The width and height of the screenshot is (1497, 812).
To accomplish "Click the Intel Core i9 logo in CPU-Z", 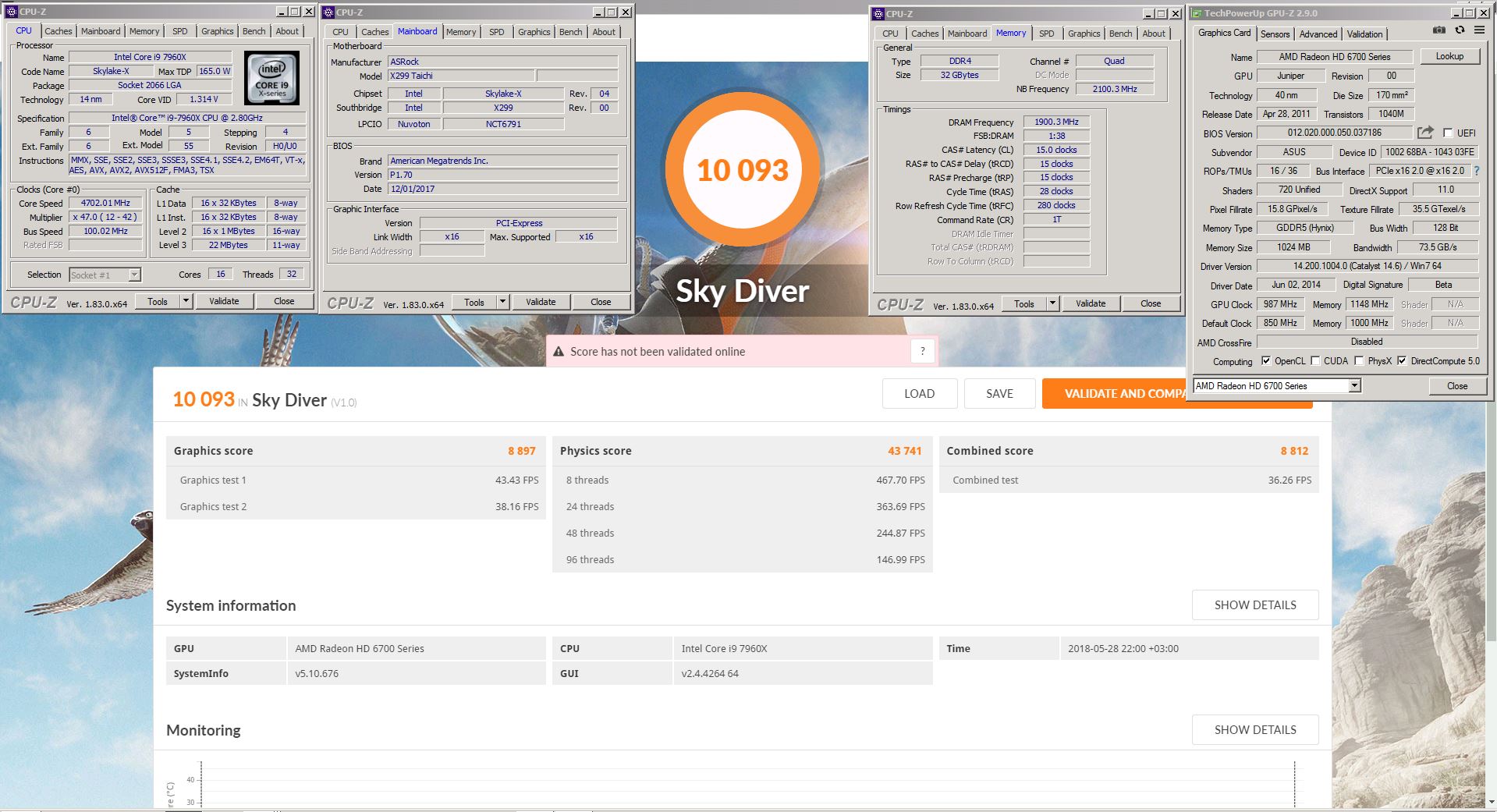I will [271, 78].
